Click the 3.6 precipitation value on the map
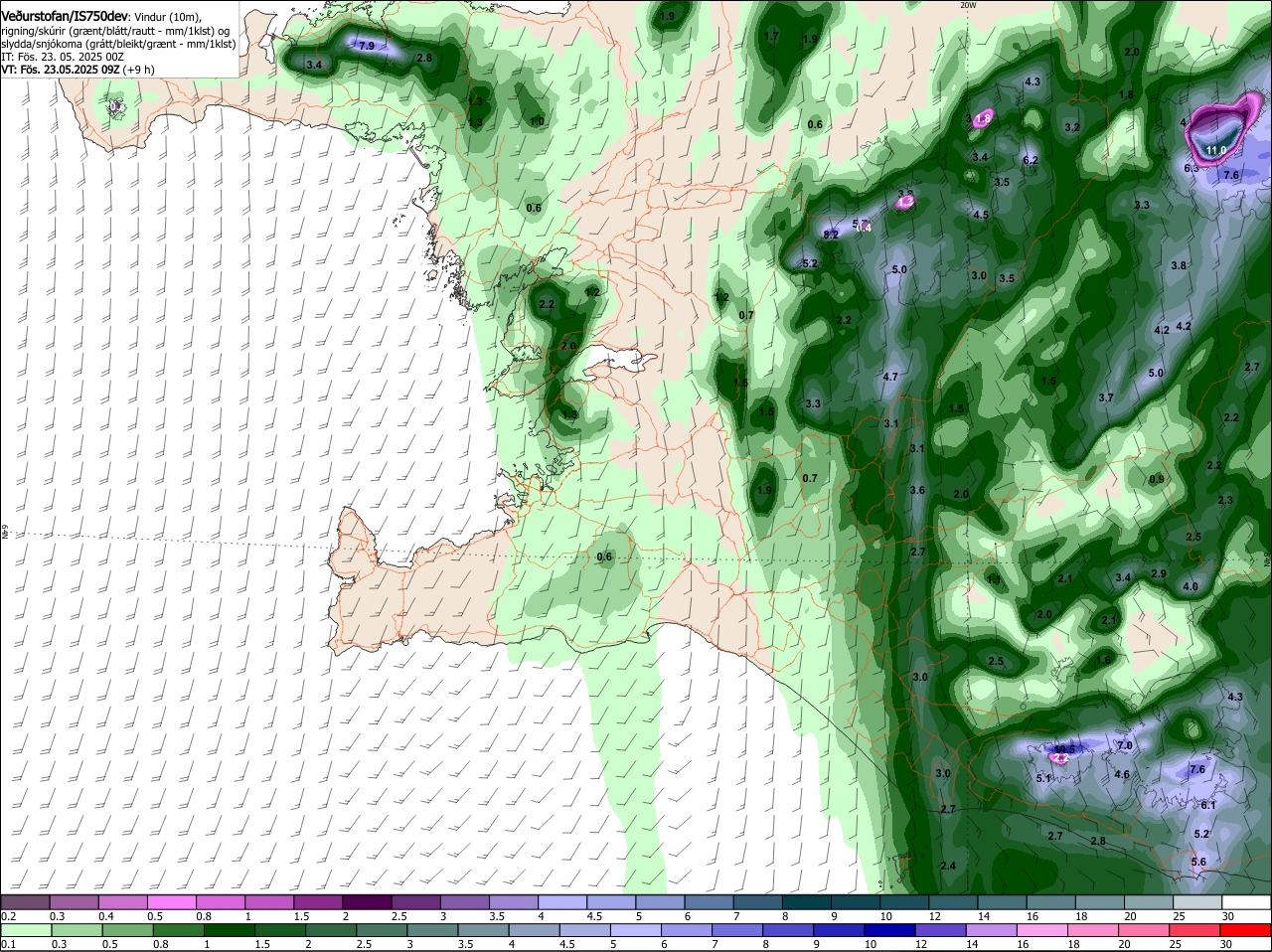 [x=917, y=490]
